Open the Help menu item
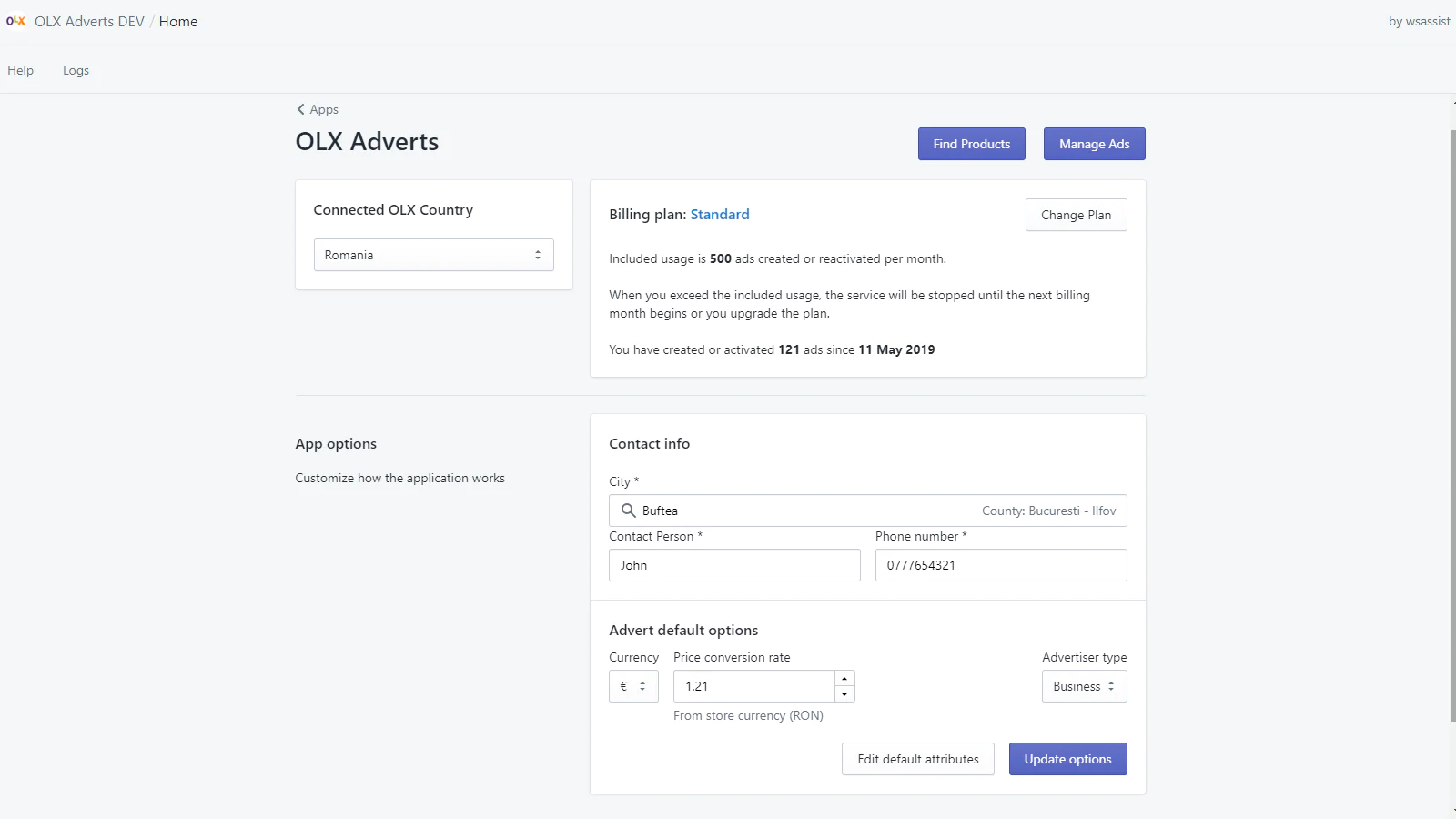The width and height of the screenshot is (1456, 819). 20,70
